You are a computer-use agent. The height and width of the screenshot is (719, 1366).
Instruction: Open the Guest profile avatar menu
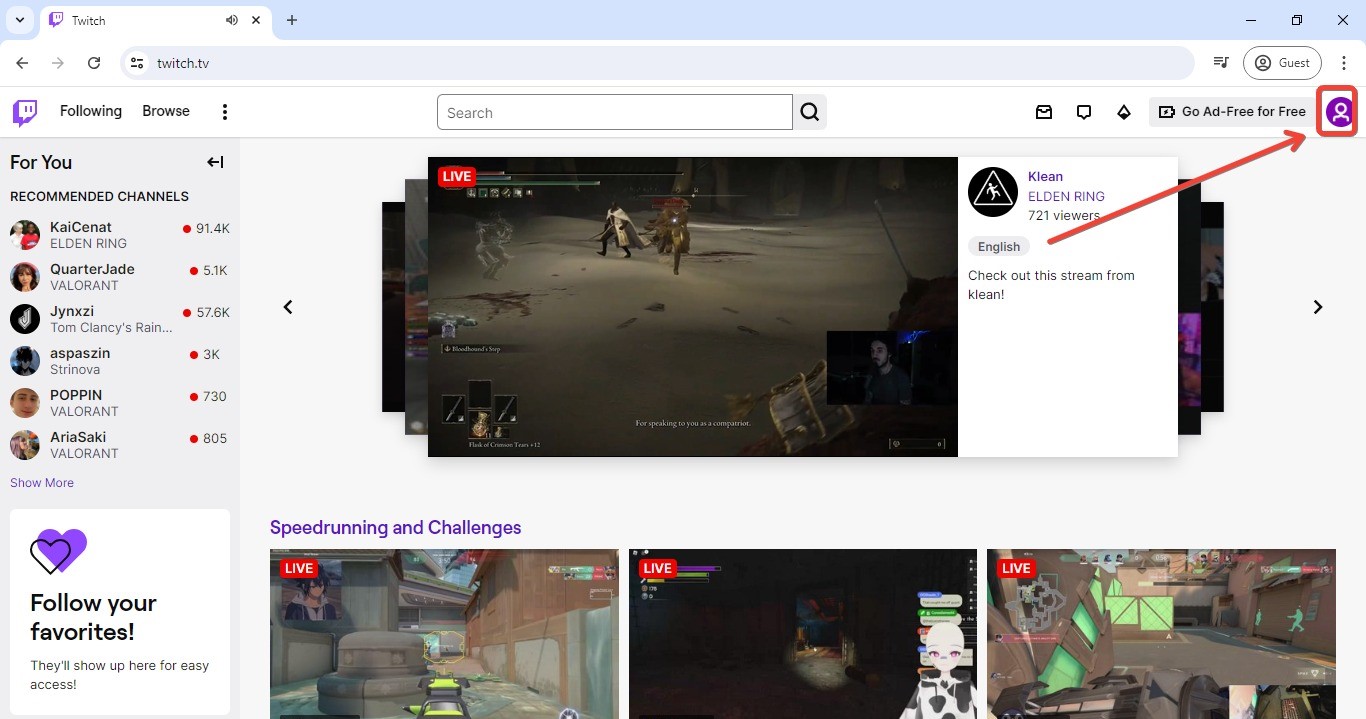1337,112
